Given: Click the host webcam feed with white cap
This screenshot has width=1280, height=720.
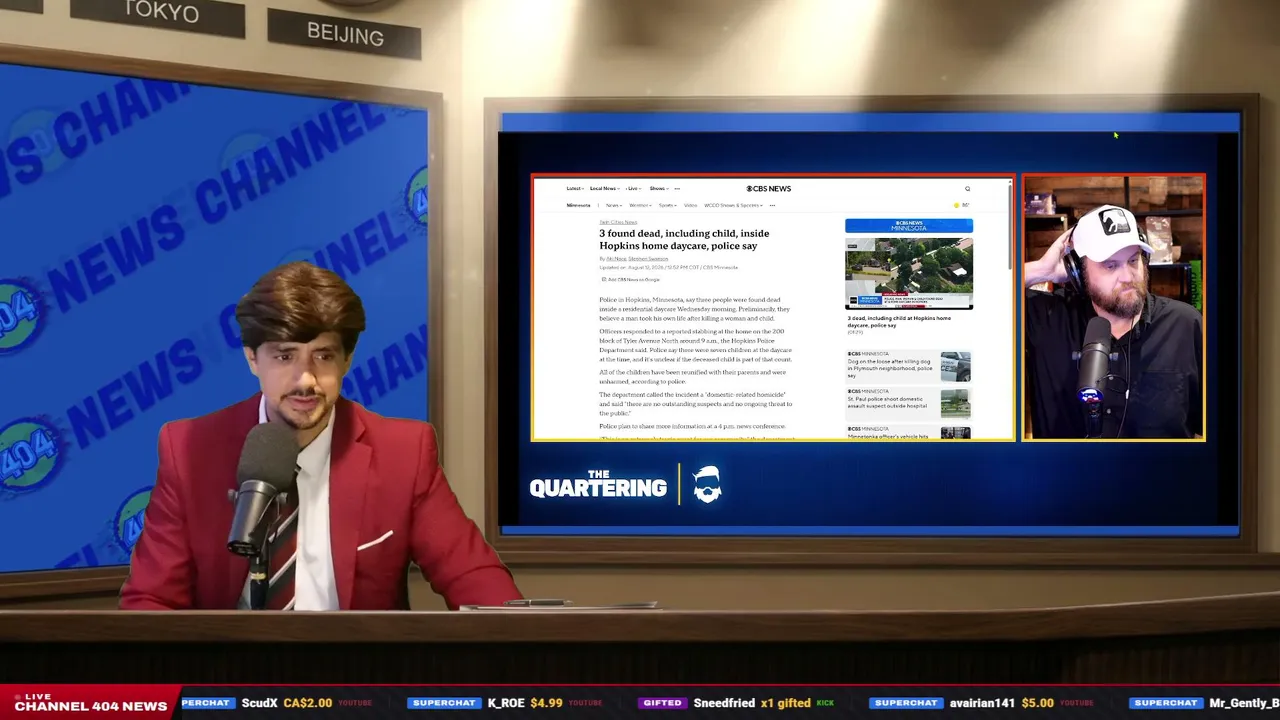Looking at the screenshot, I should [x=1114, y=308].
